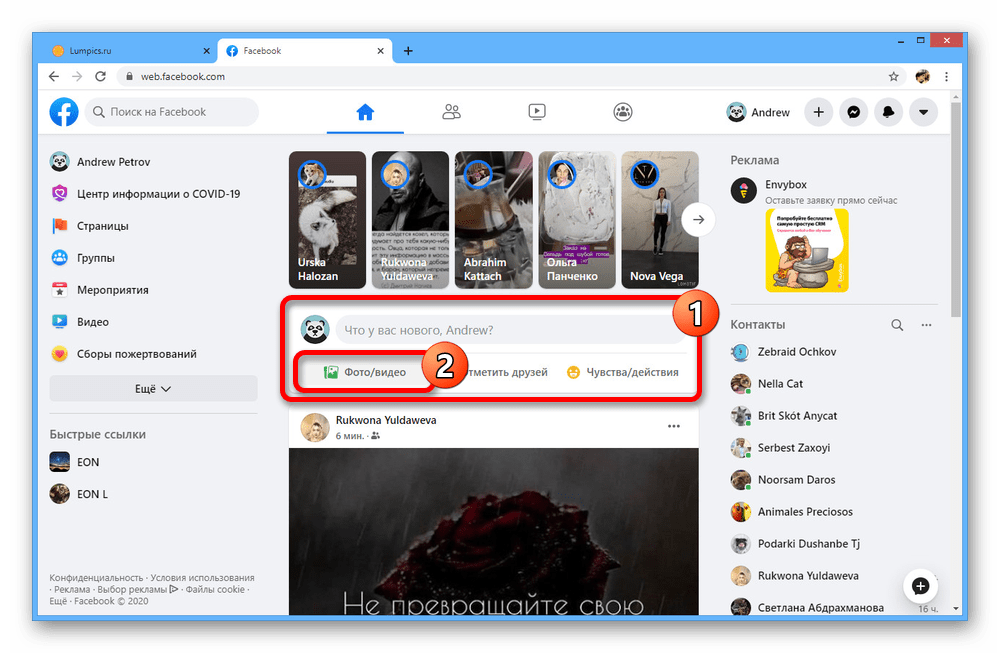1000x653 pixels.
Task: Click Фото/видео button
Action: 365,372
